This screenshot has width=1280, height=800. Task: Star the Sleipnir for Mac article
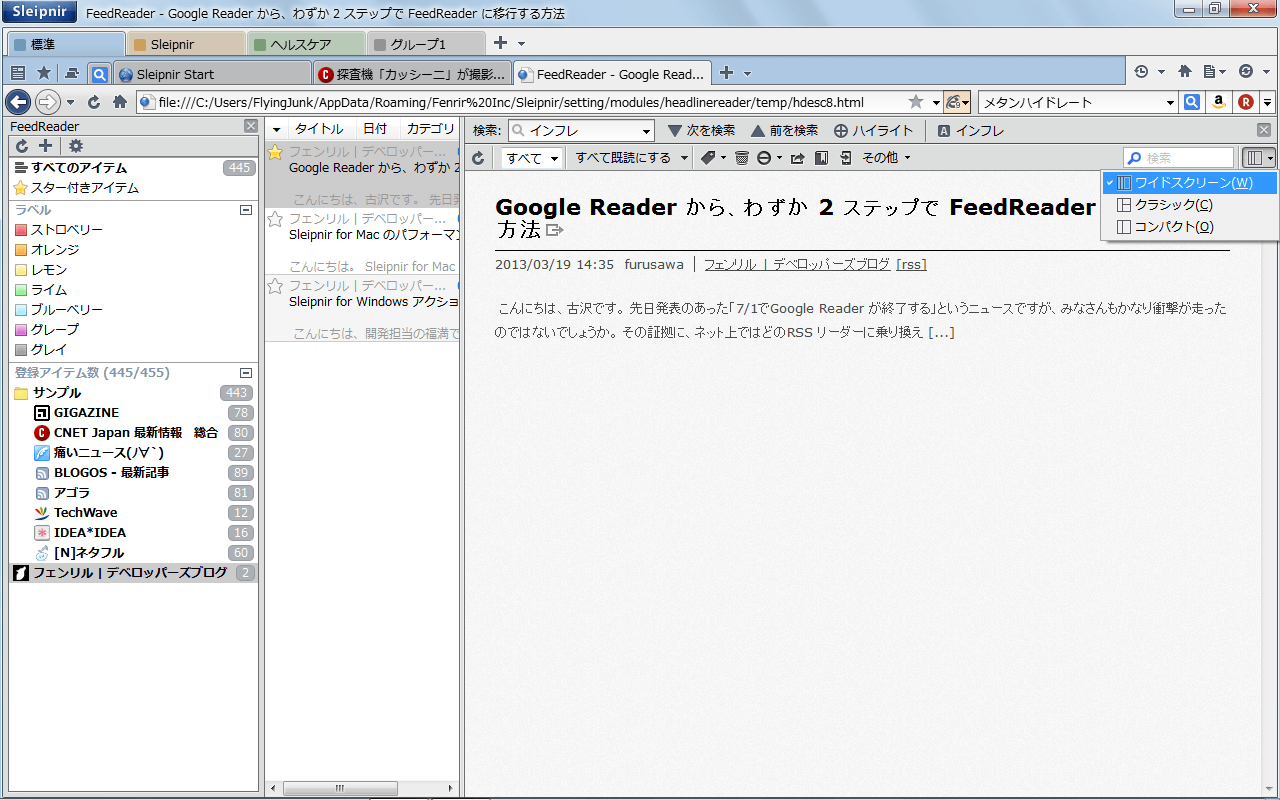tap(275, 219)
